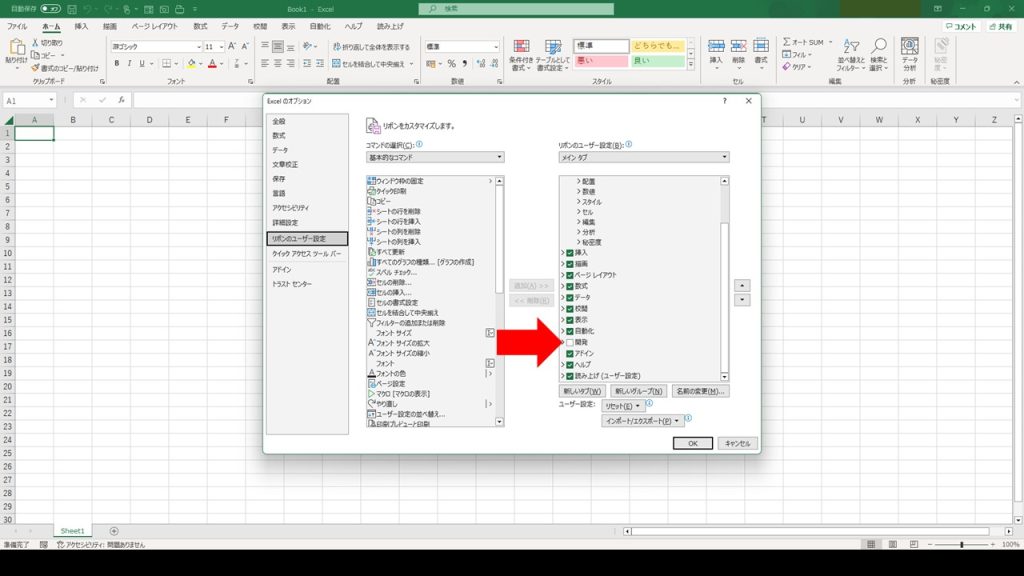1024x576 pixels.
Task: Expand the インポート/エクスポート dropdown button
Action: pyautogui.click(x=644, y=421)
